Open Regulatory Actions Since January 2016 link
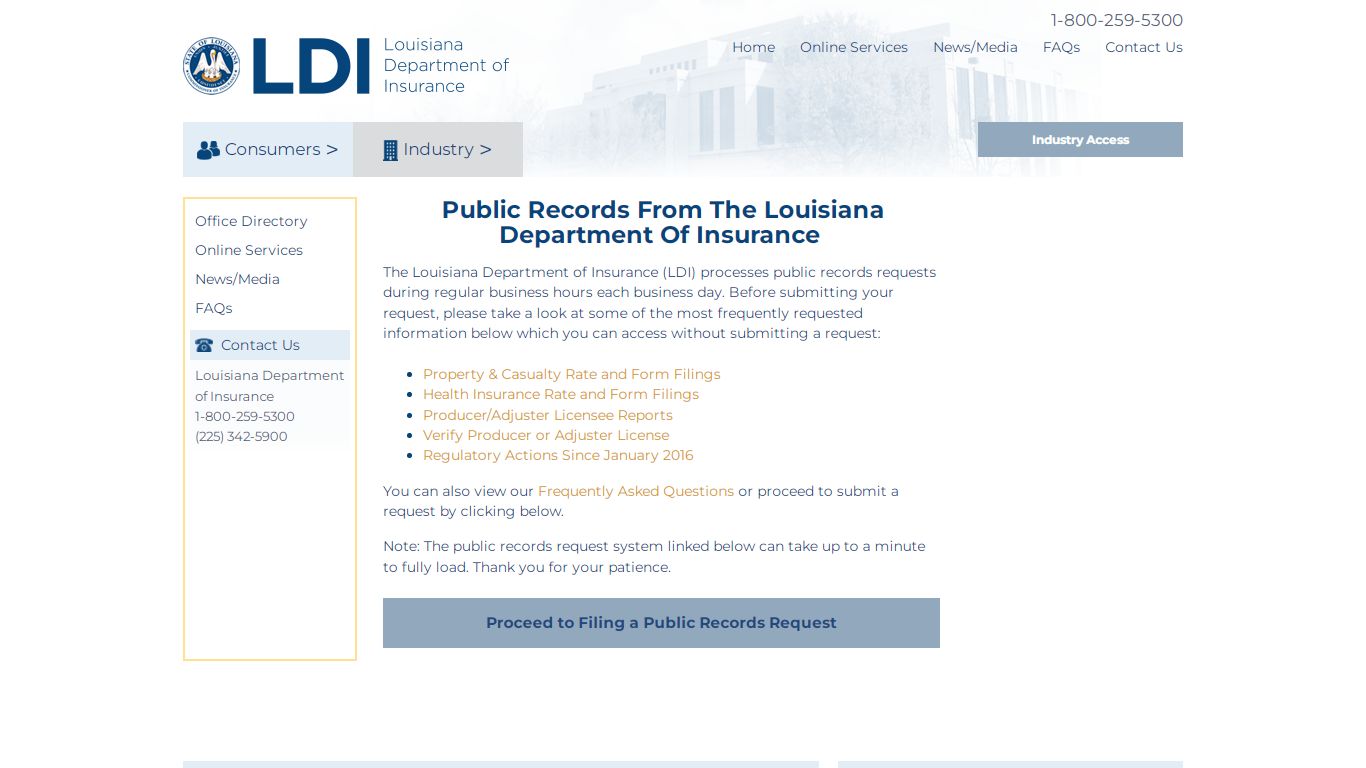This screenshot has height=768, width=1366. coord(558,455)
